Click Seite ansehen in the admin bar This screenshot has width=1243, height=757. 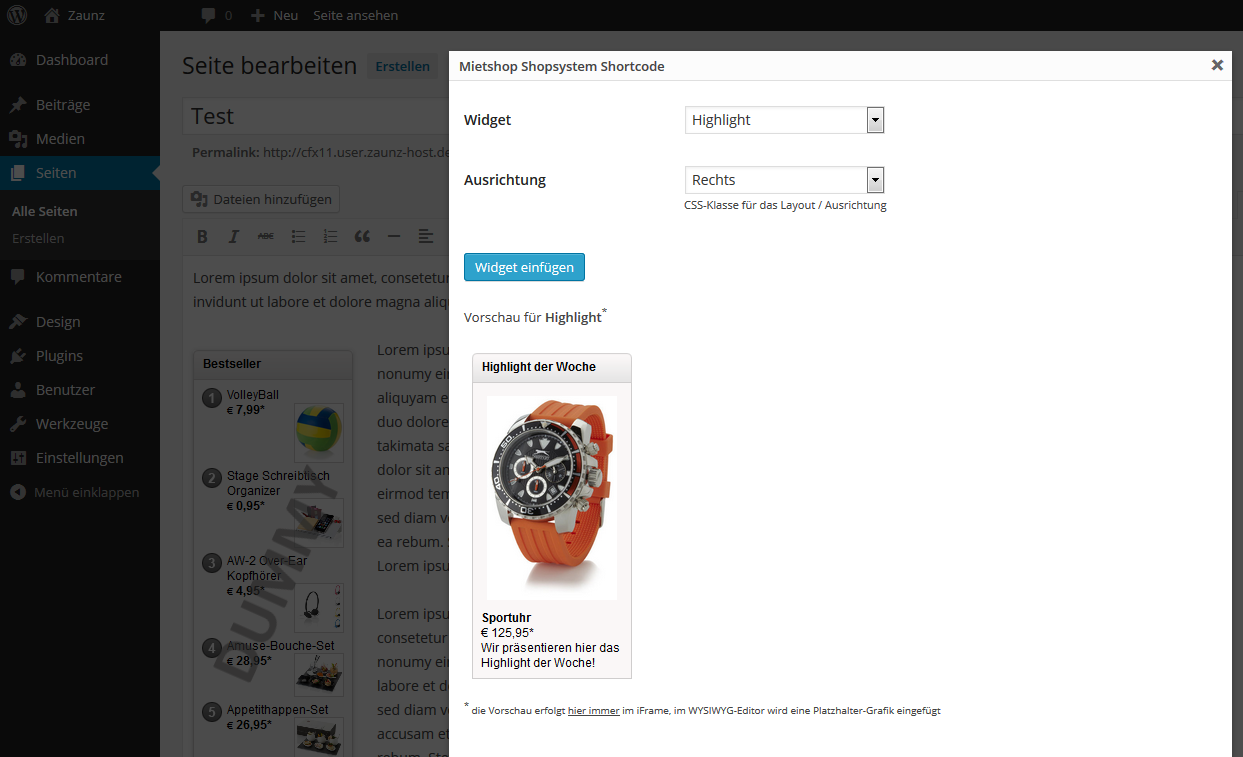[355, 15]
